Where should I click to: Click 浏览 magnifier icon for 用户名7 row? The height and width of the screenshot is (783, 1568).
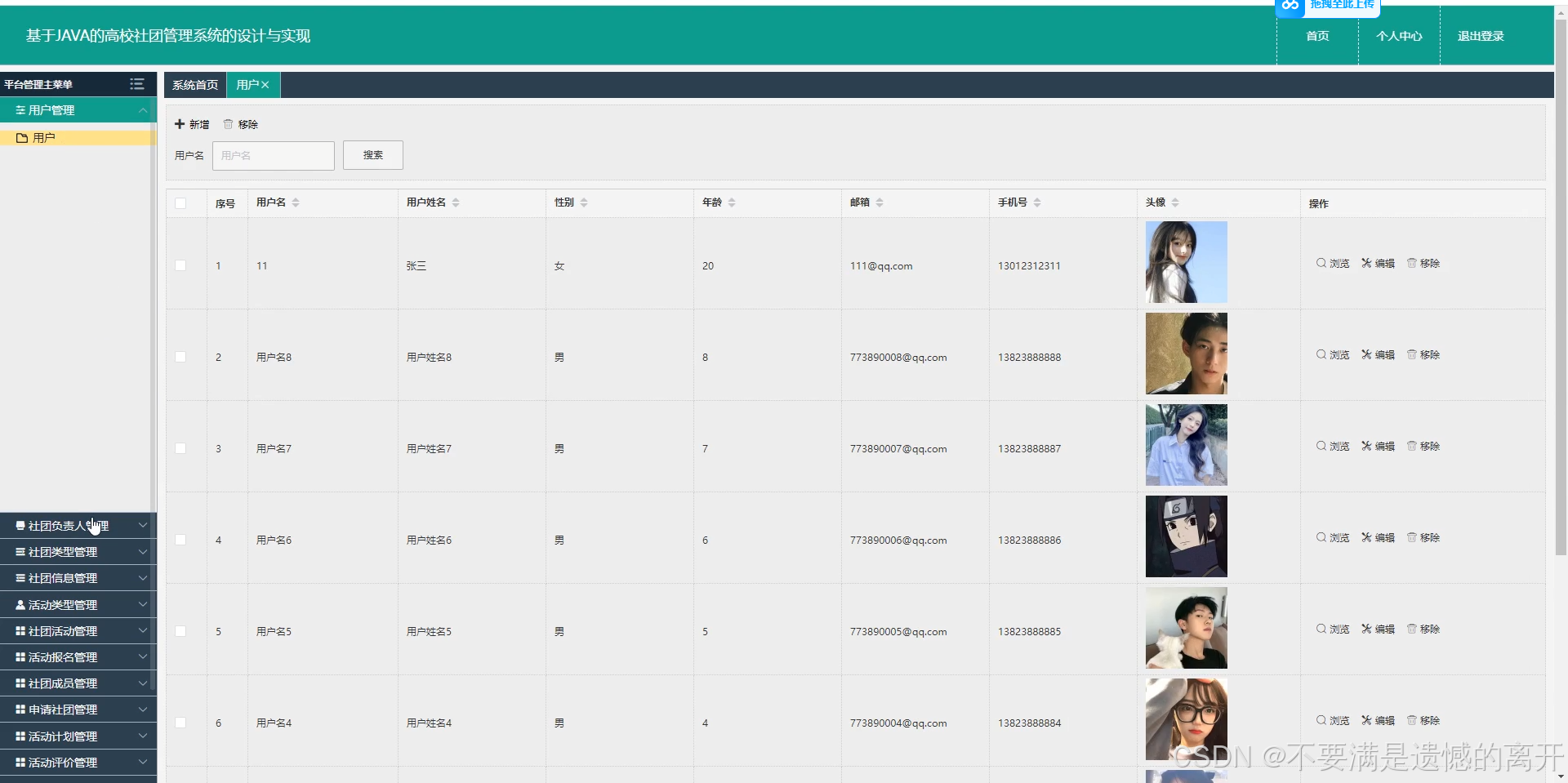1321,446
